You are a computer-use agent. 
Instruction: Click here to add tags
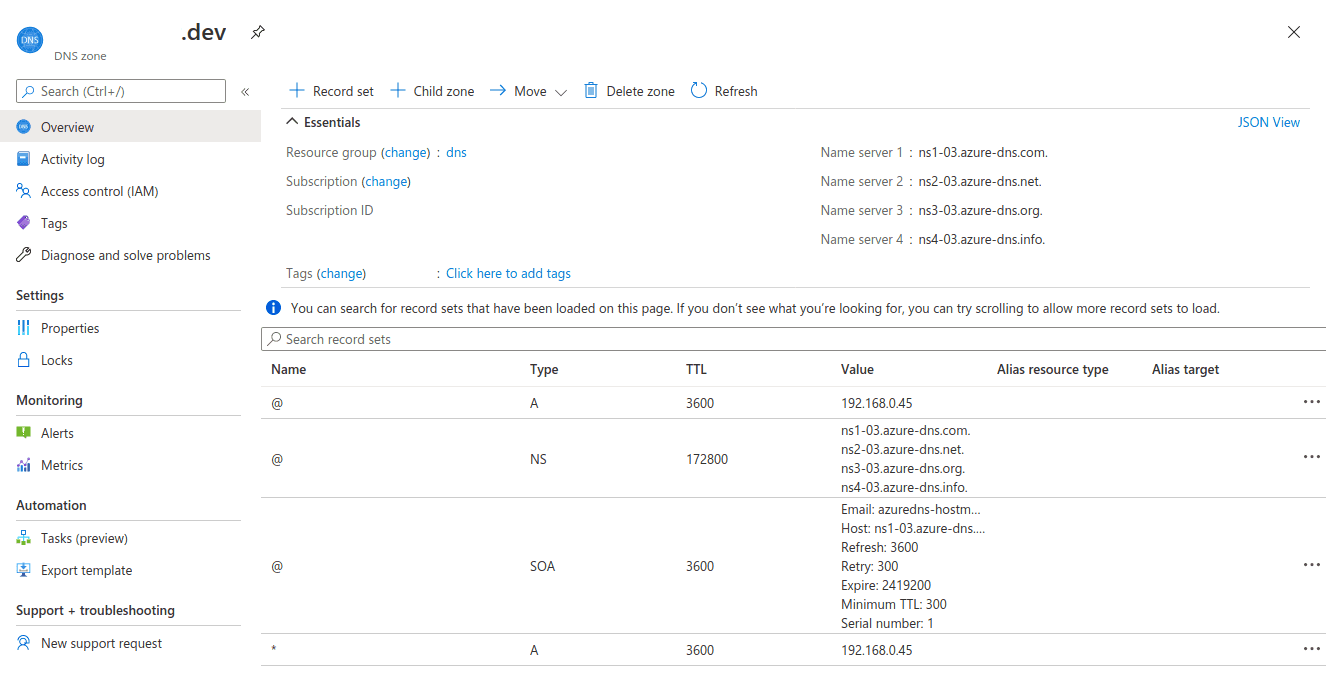[508, 273]
